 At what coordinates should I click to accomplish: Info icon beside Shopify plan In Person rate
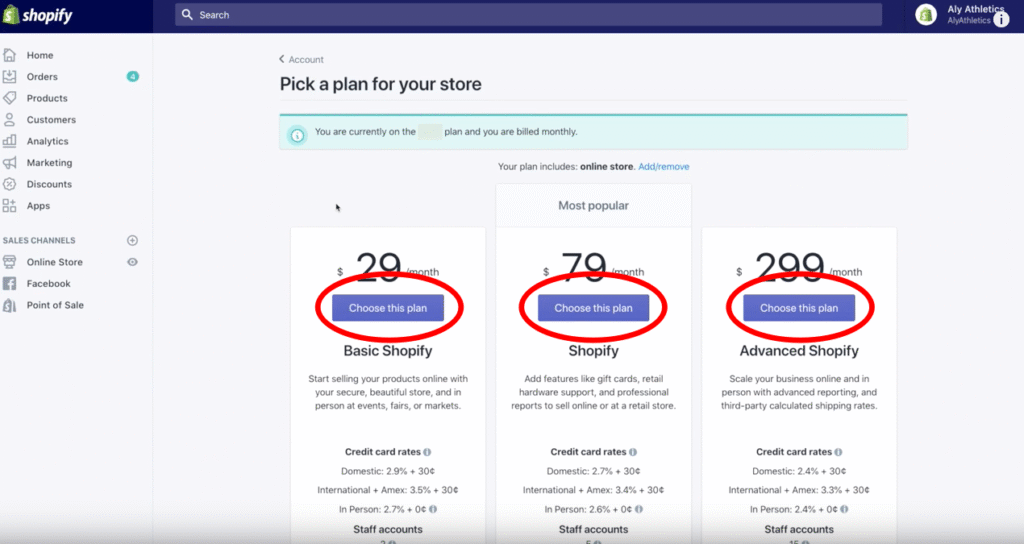coord(639,509)
